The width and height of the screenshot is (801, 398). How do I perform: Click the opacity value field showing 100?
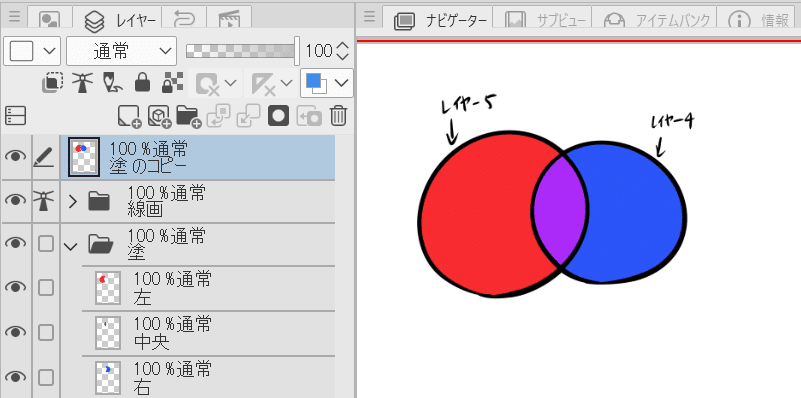[x=319, y=51]
